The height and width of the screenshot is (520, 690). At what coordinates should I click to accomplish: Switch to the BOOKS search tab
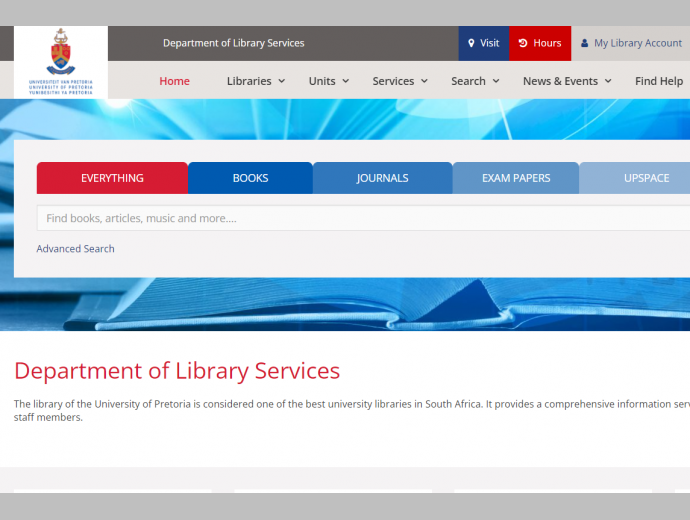click(250, 178)
